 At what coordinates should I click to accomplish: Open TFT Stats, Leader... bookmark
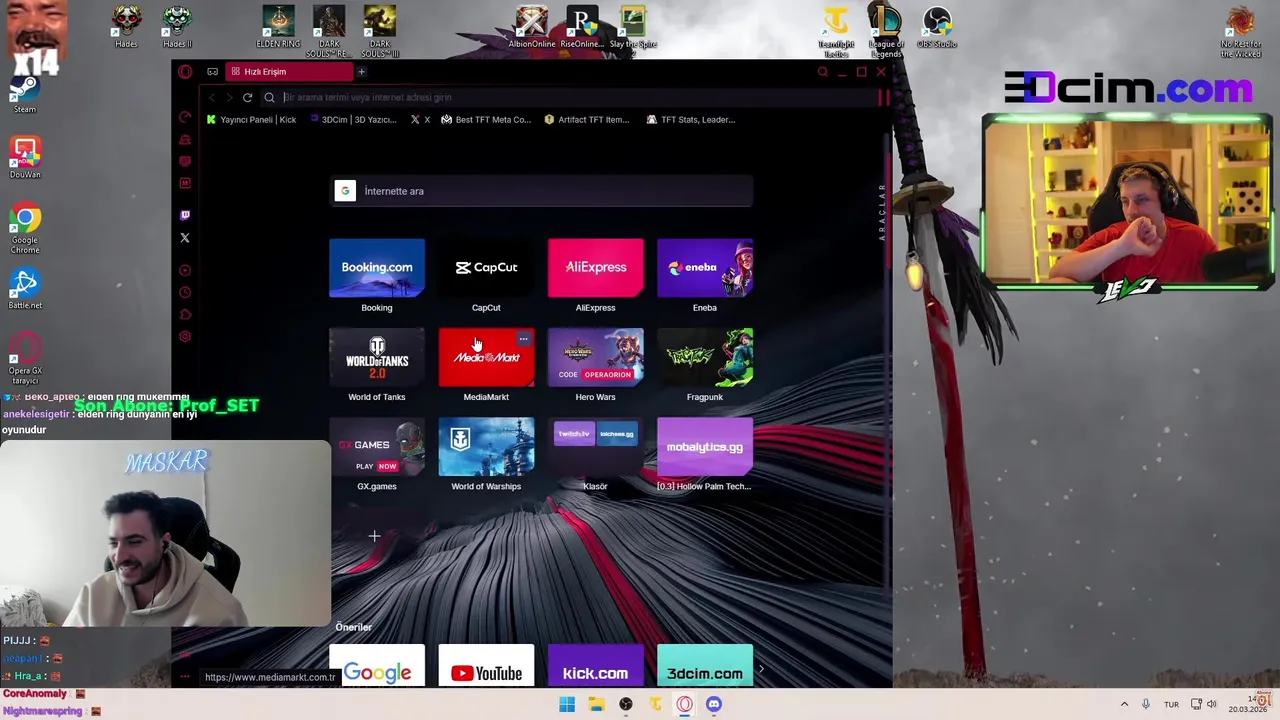point(691,120)
